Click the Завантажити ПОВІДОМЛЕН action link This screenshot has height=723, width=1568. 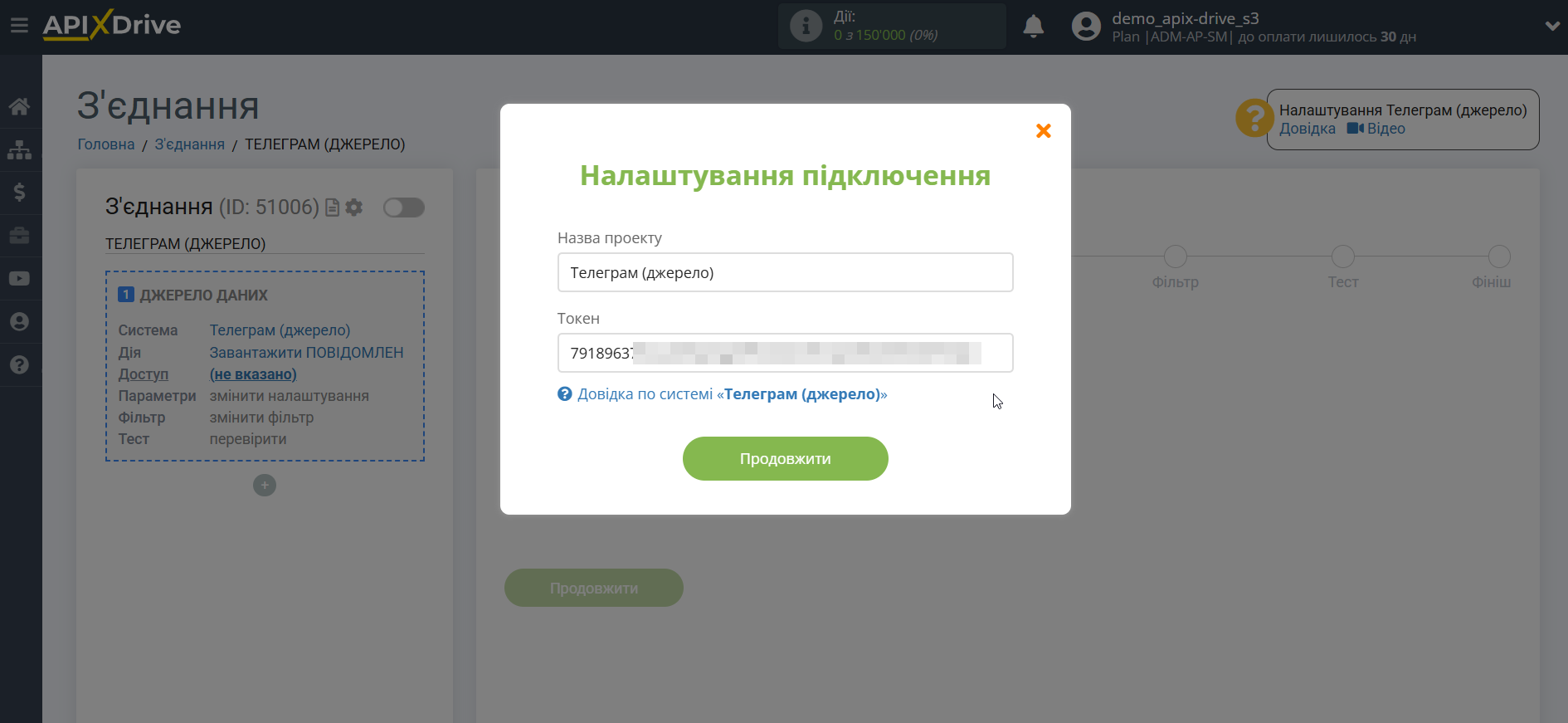(x=306, y=353)
